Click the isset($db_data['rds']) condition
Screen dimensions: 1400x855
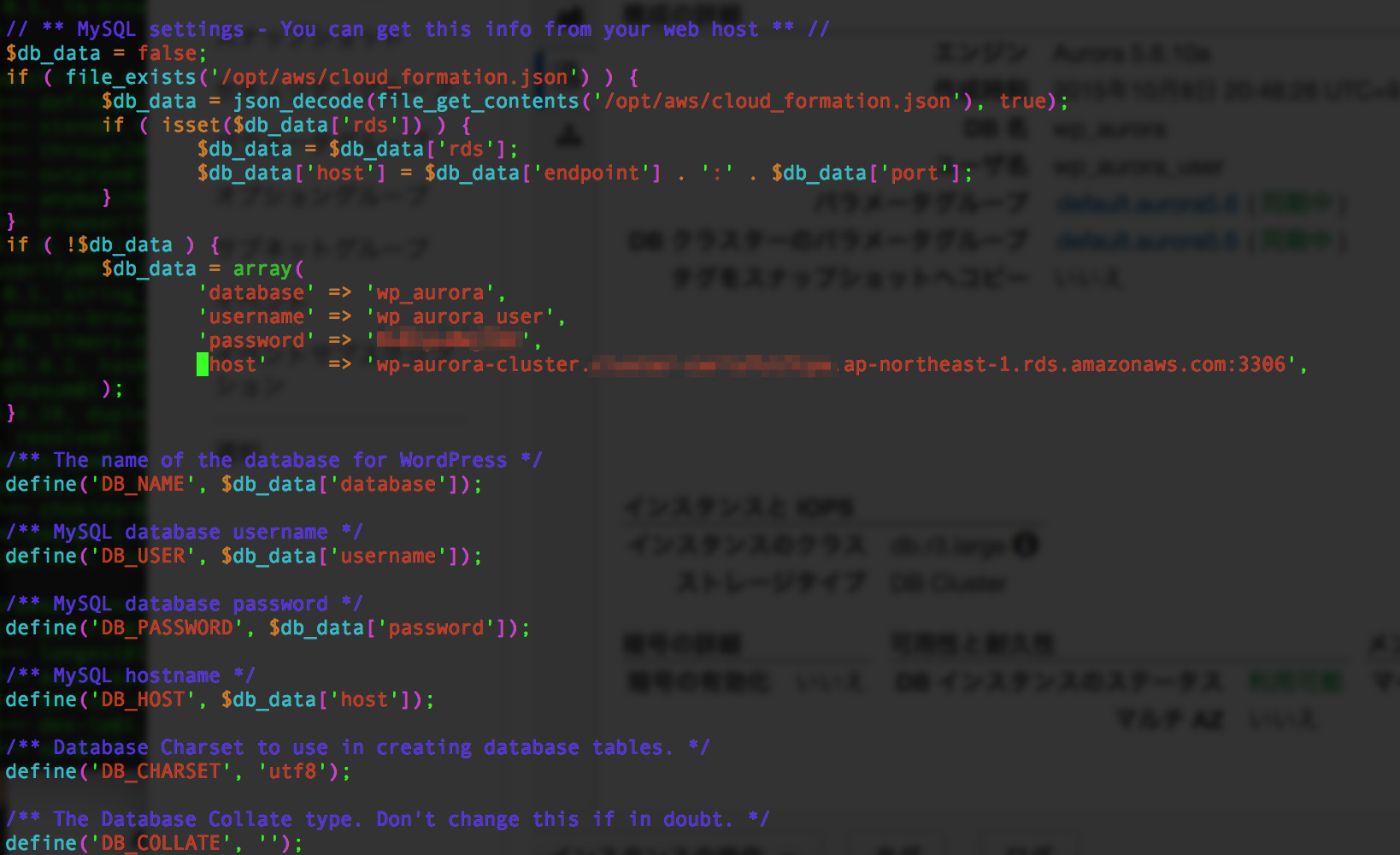click(x=291, y=126)
